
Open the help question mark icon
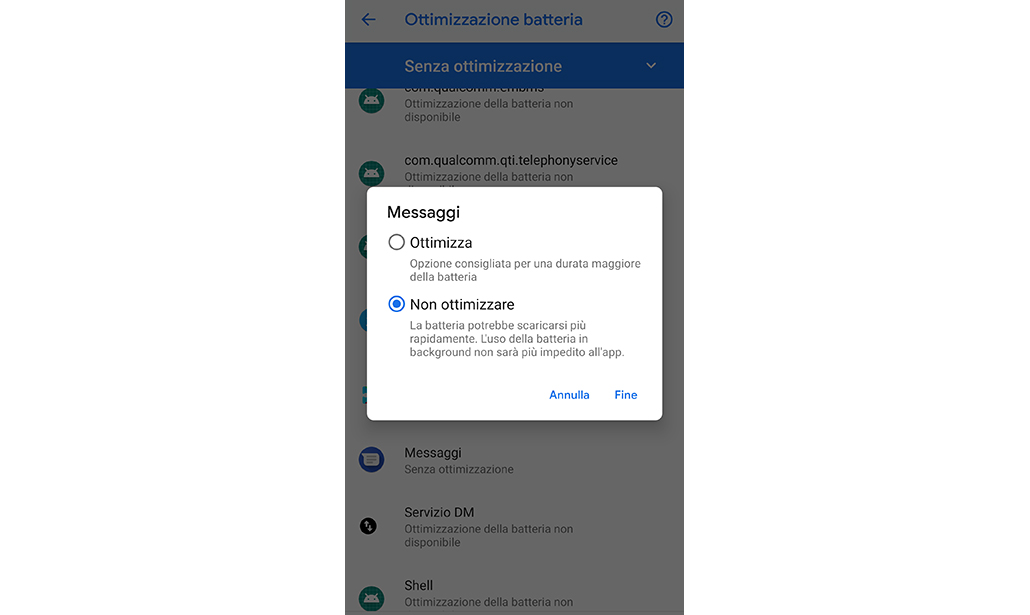tap(664, 20)
